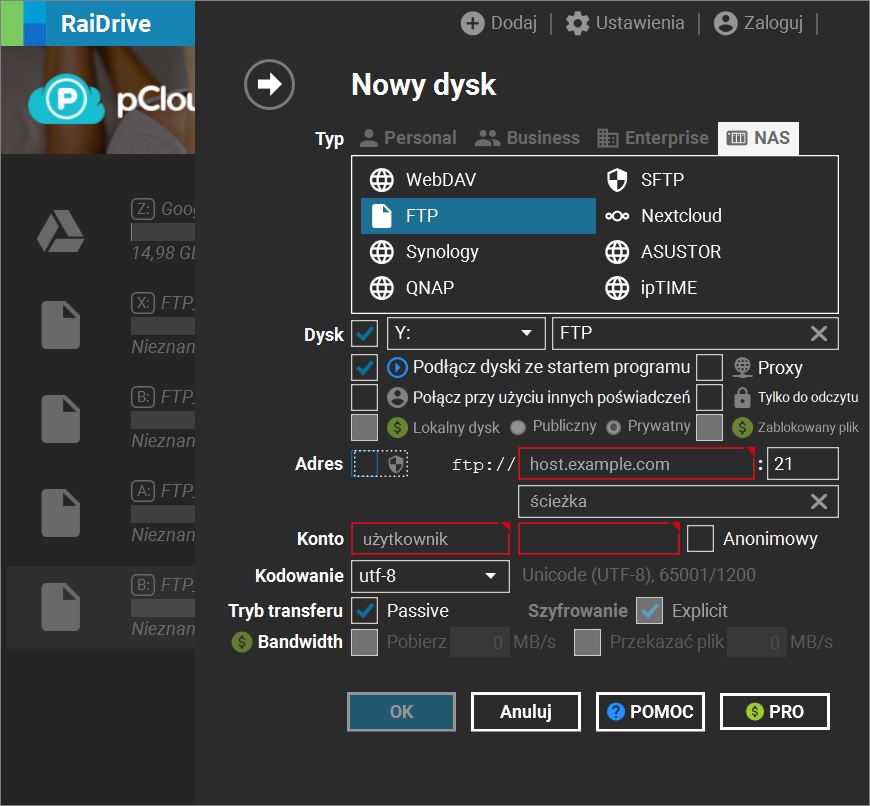Toggle Podłącz dyski ze startem programu

[365, 367]
